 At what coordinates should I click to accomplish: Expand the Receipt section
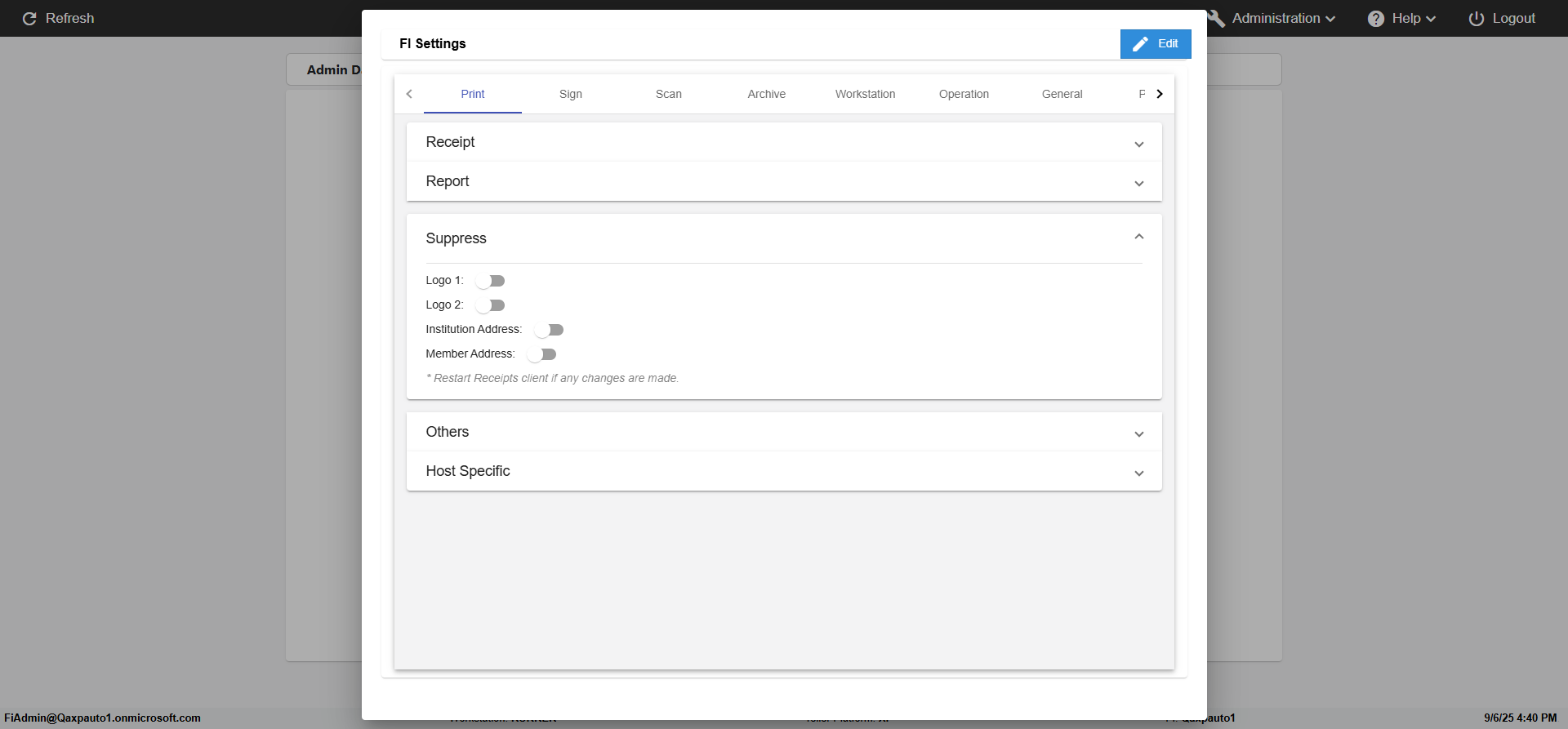click(1139, 144)
